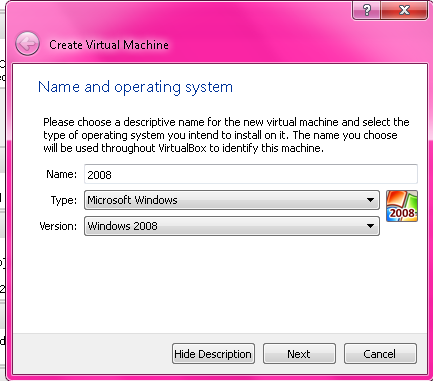Screen dimensions: 433x381
Task: Click the 'Version:' label
Action: [58, 226]
